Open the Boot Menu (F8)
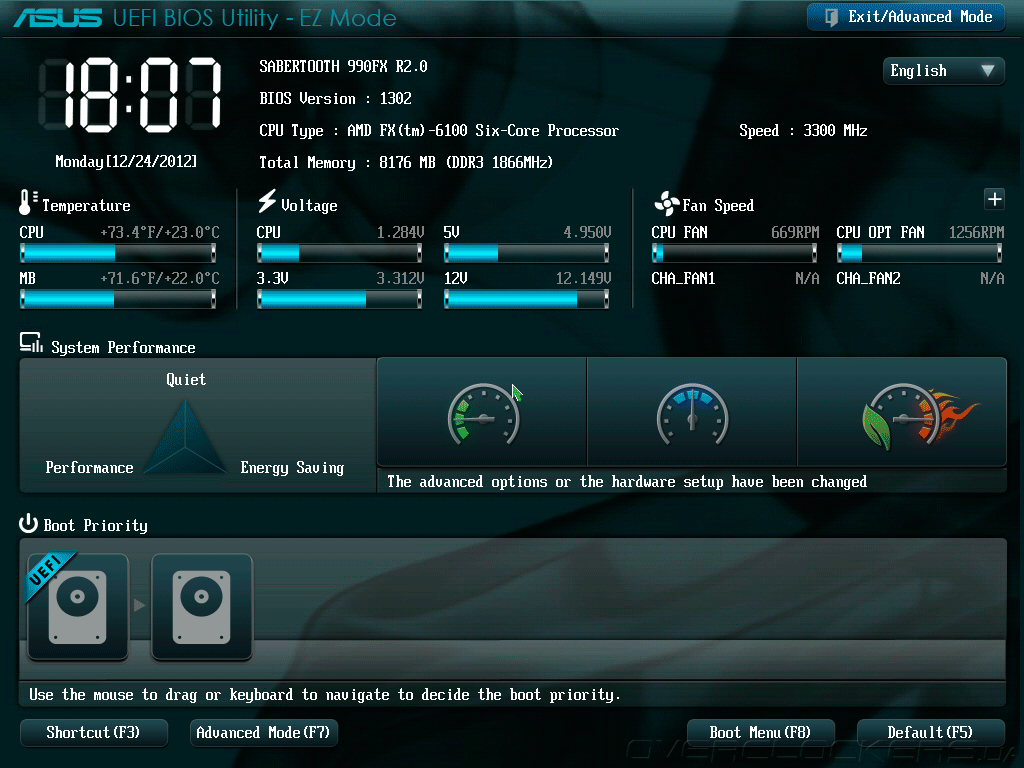The width and height of the screenshot is (1024, 768). [x=761, y=733]
